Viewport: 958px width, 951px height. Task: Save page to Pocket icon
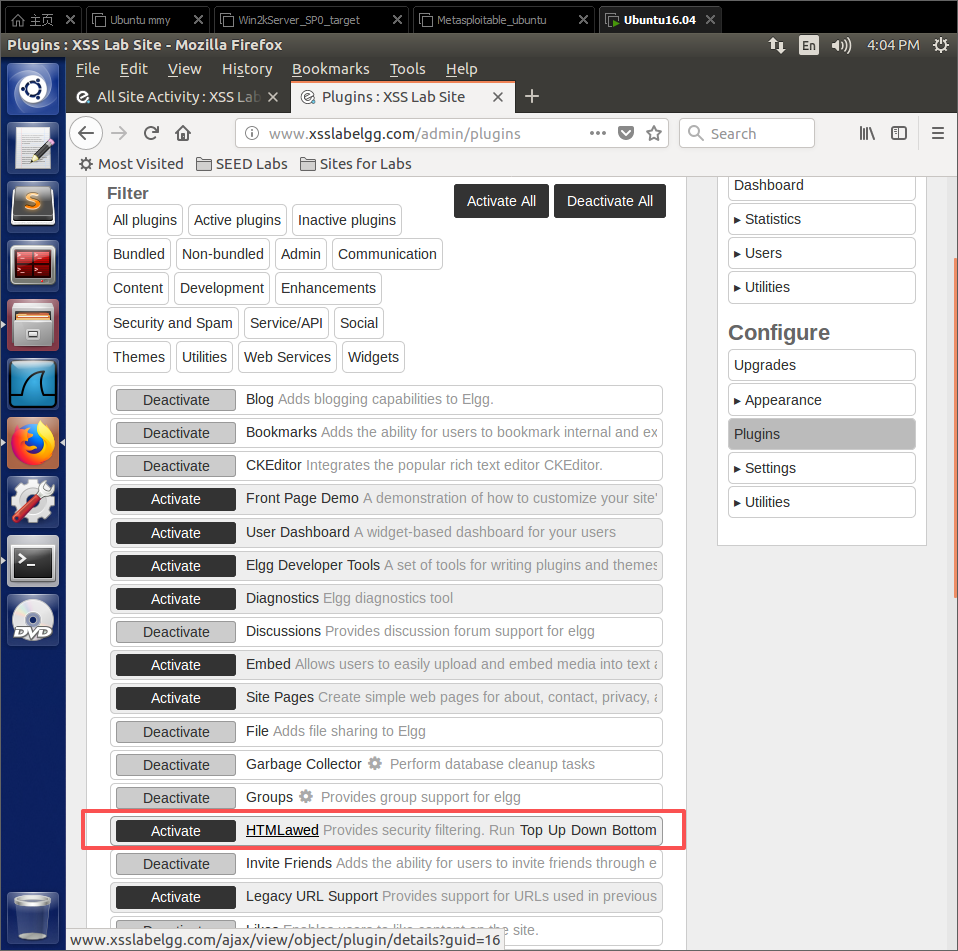point(626,133)
